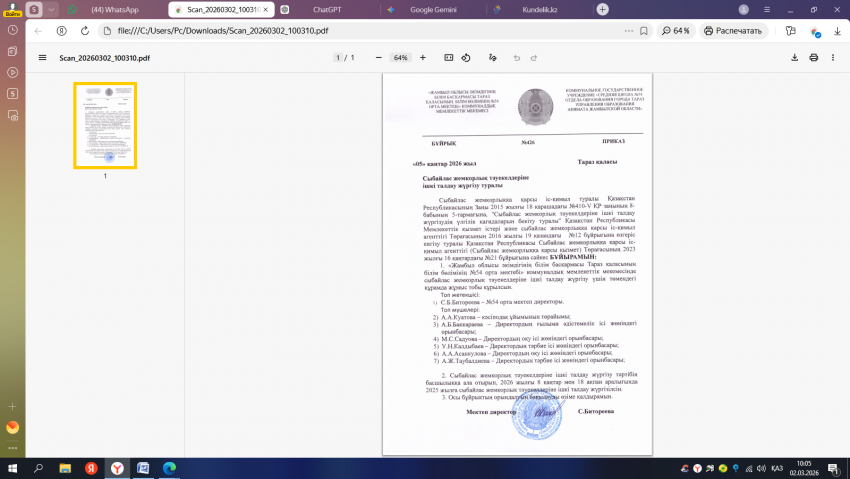
Task: Click the 64% zoom value field in PDF toolbar
Action: coord(401,57)
